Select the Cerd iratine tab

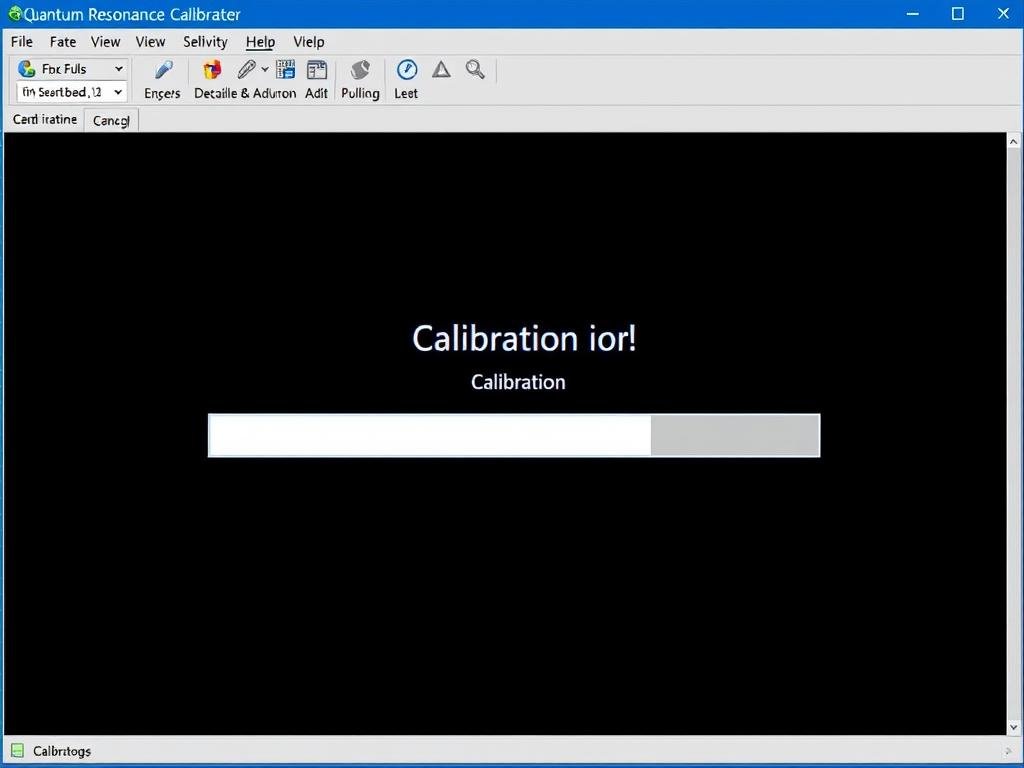[45, 120]
